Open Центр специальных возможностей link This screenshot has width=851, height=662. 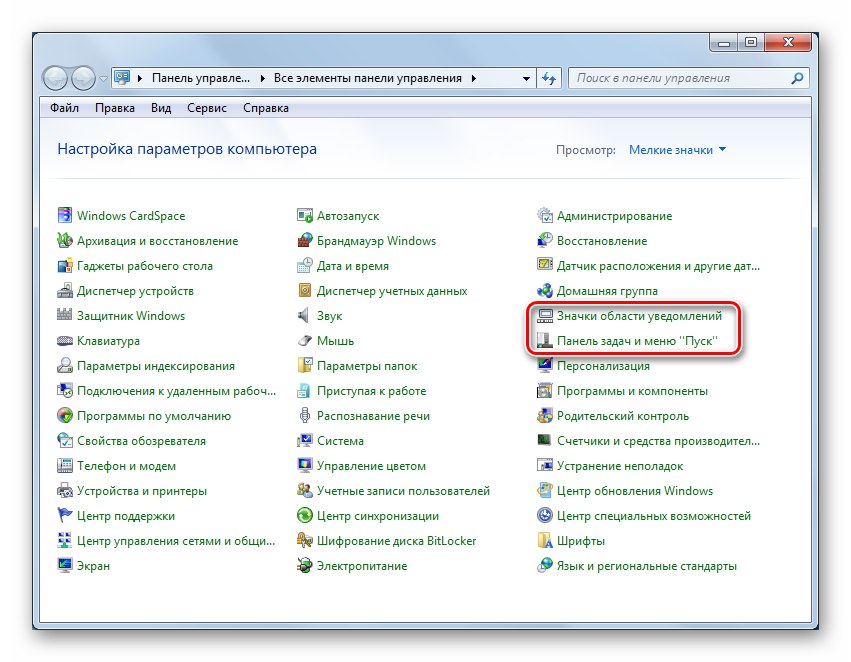(653, 515)
